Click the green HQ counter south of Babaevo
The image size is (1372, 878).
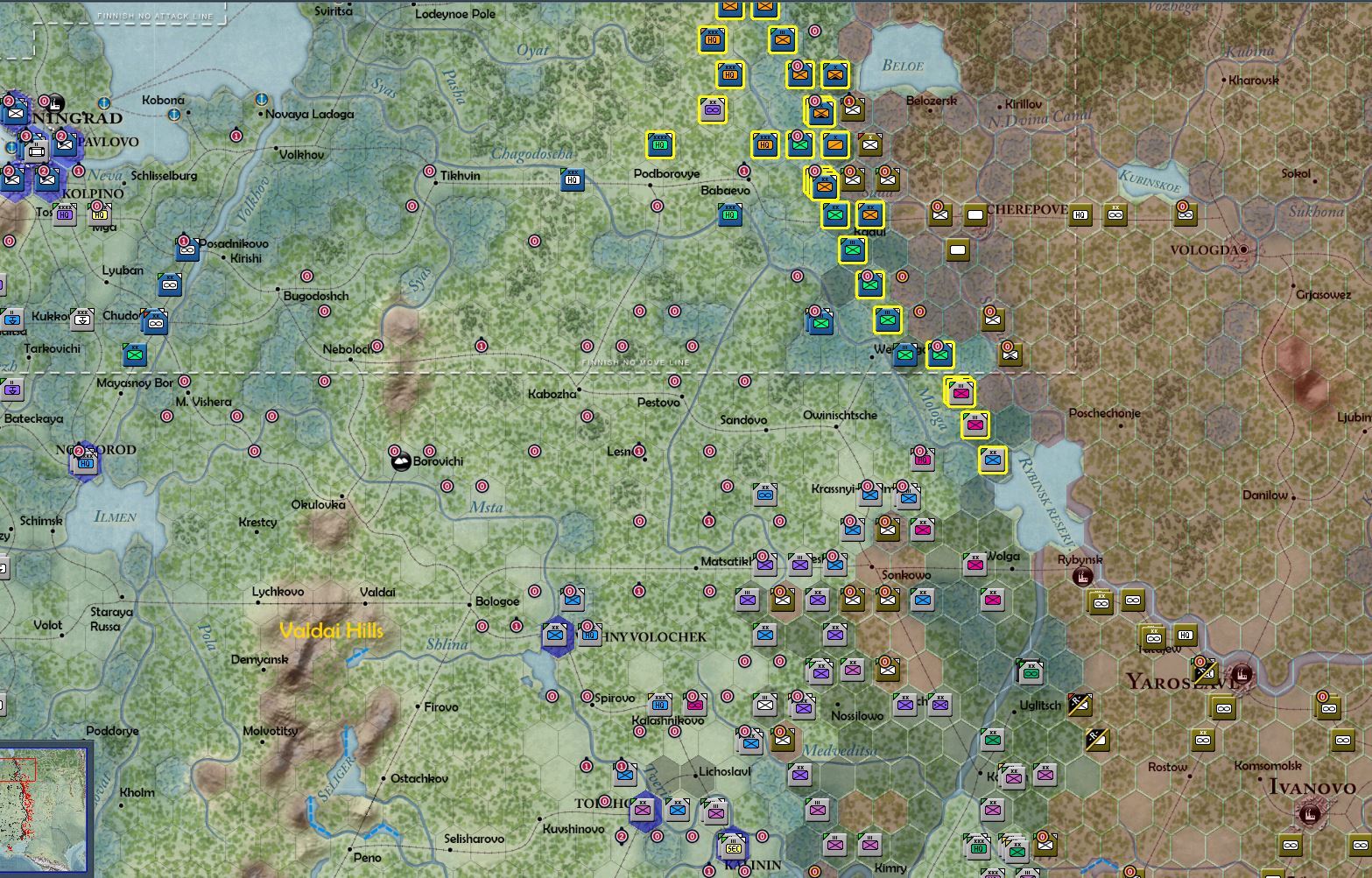[x=730, y=214]
